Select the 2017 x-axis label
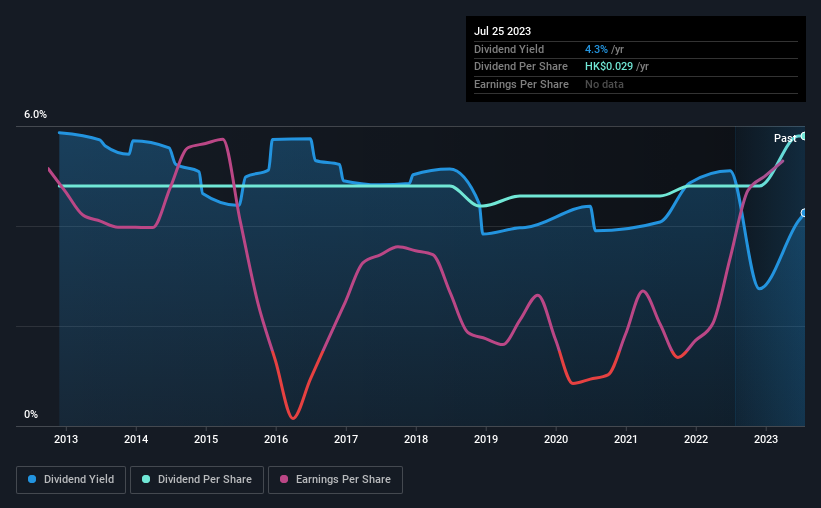 346,439
